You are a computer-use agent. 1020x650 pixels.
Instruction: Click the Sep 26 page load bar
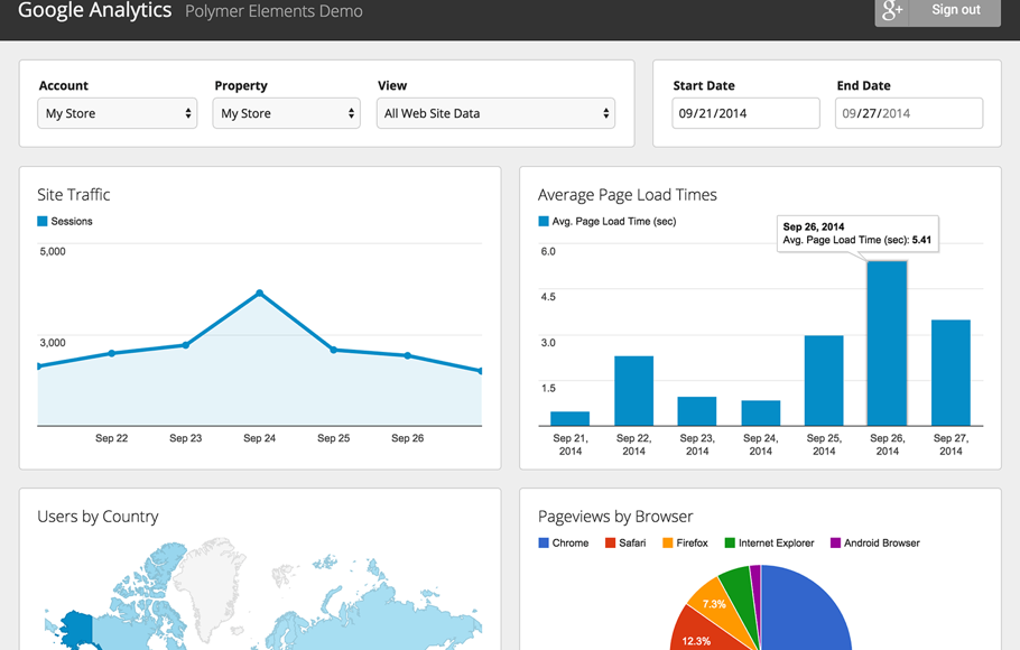(887, 344)
